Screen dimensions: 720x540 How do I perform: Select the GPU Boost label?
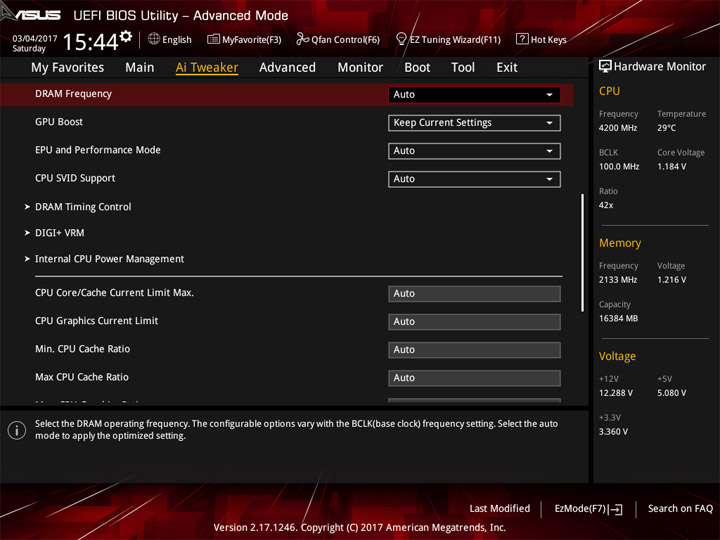[x=59, y=122]
